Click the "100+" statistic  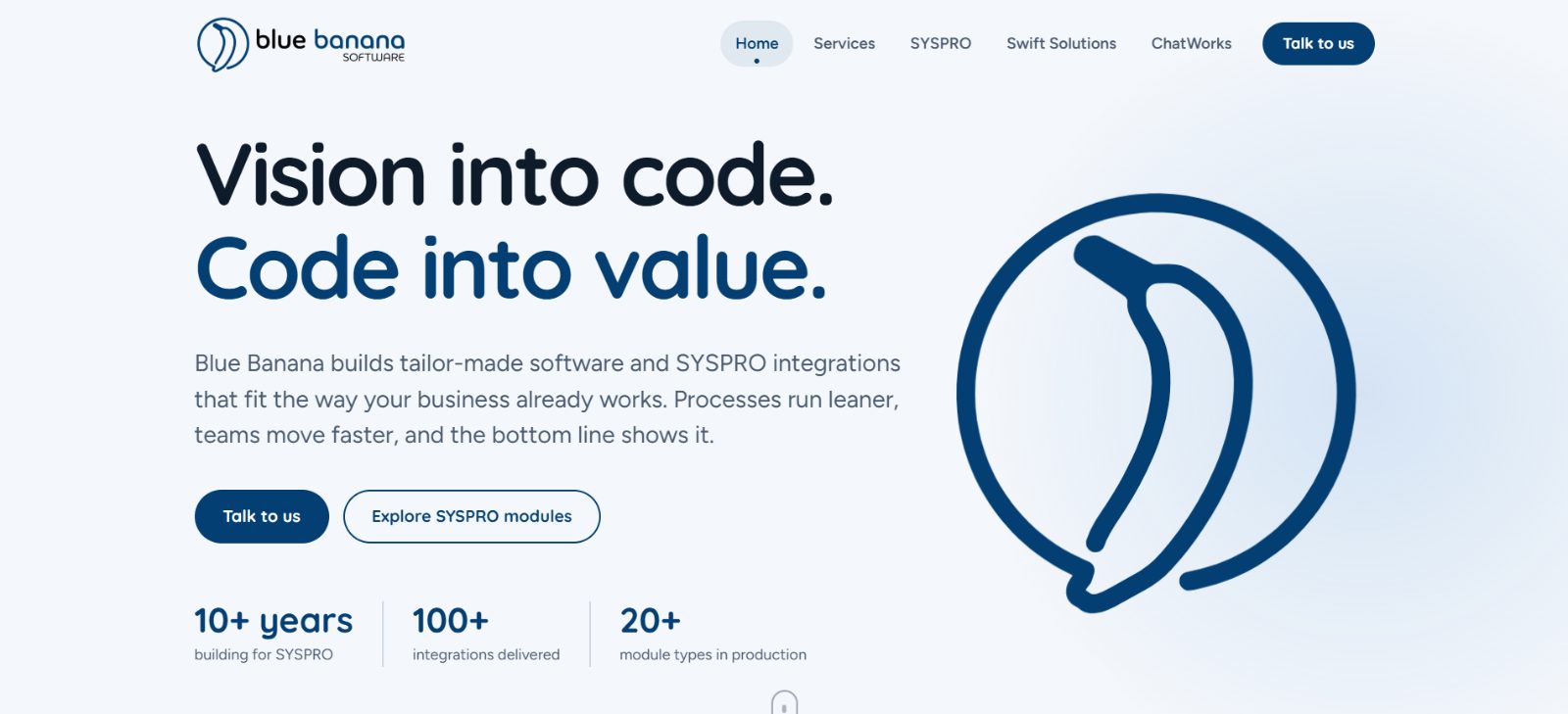click(451, 621)
